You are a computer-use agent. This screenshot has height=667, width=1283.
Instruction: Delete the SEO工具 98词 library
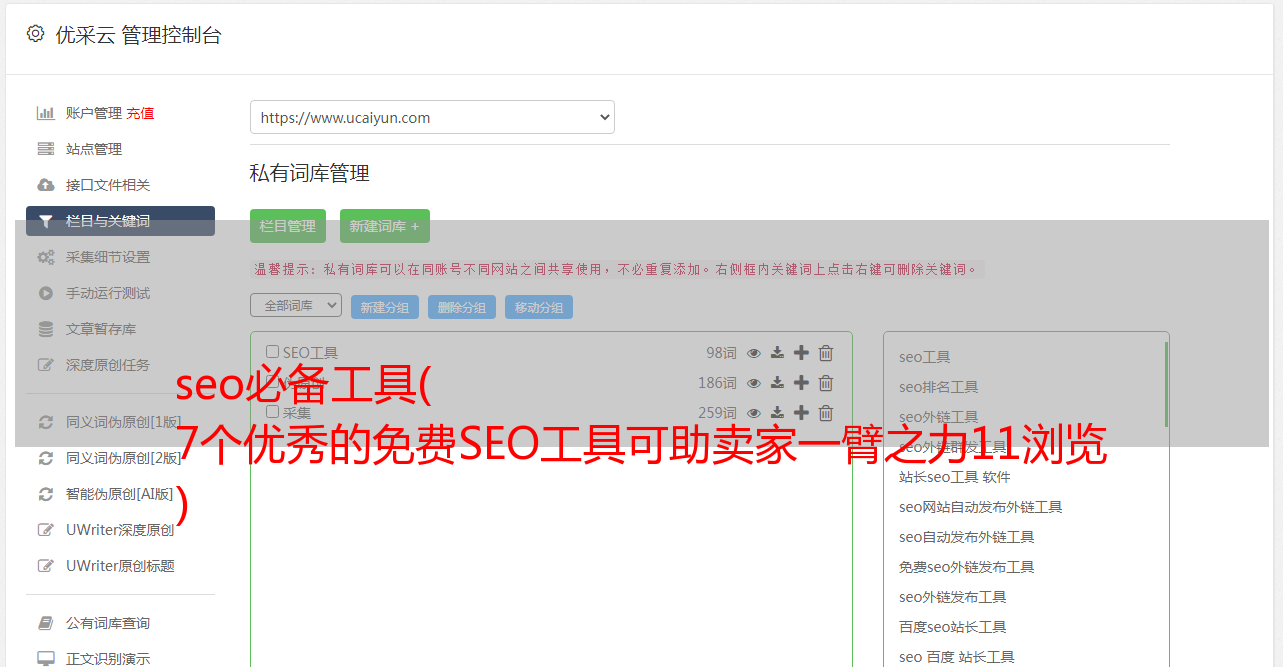(826, 353)
